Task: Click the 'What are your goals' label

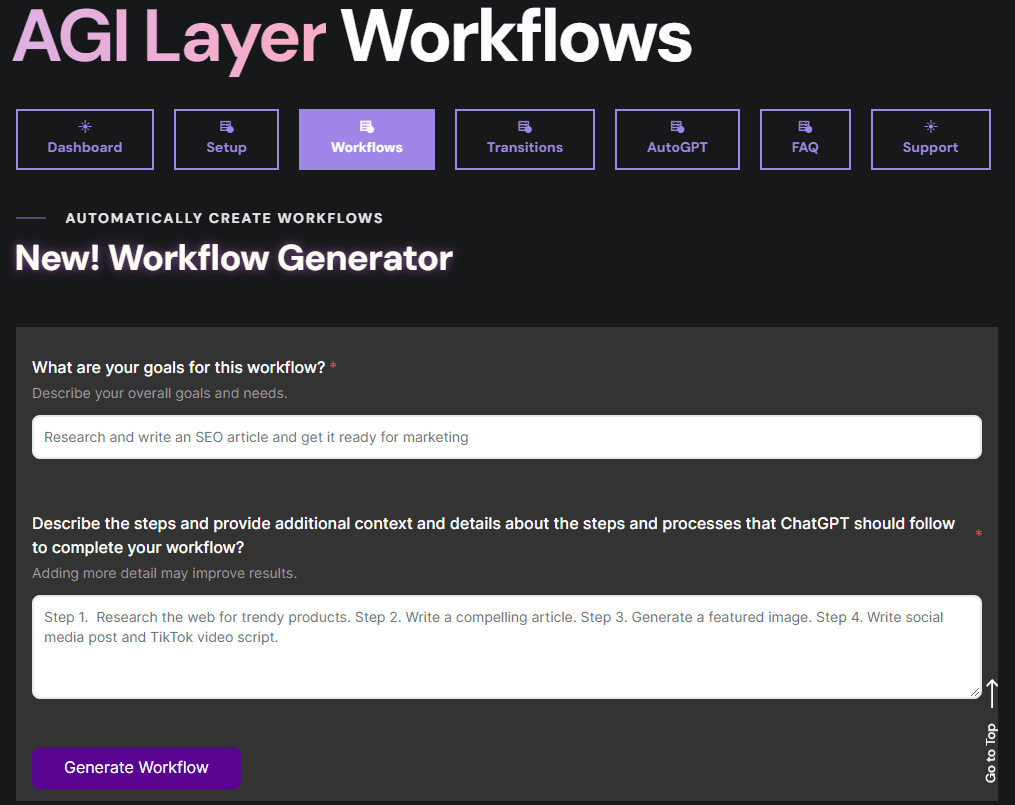Action: click(179, 368)
